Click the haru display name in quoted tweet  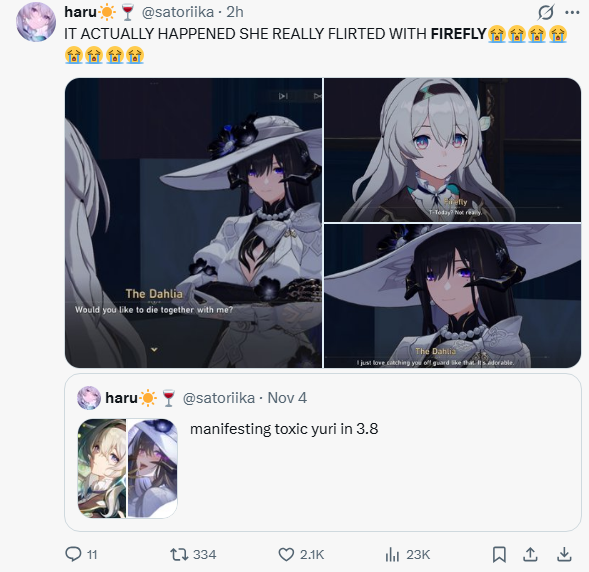click(121, 398)
